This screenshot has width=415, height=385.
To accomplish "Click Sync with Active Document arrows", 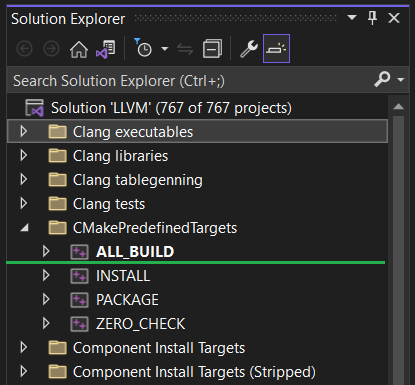I will tap(185, 49).
